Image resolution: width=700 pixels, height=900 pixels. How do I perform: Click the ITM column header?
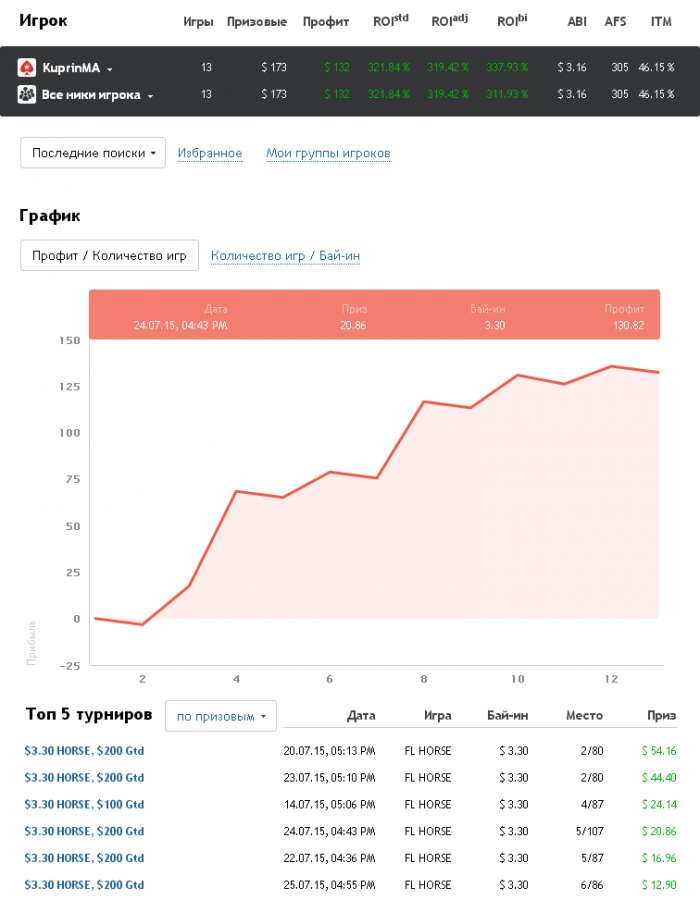click(x=661, y=21)
